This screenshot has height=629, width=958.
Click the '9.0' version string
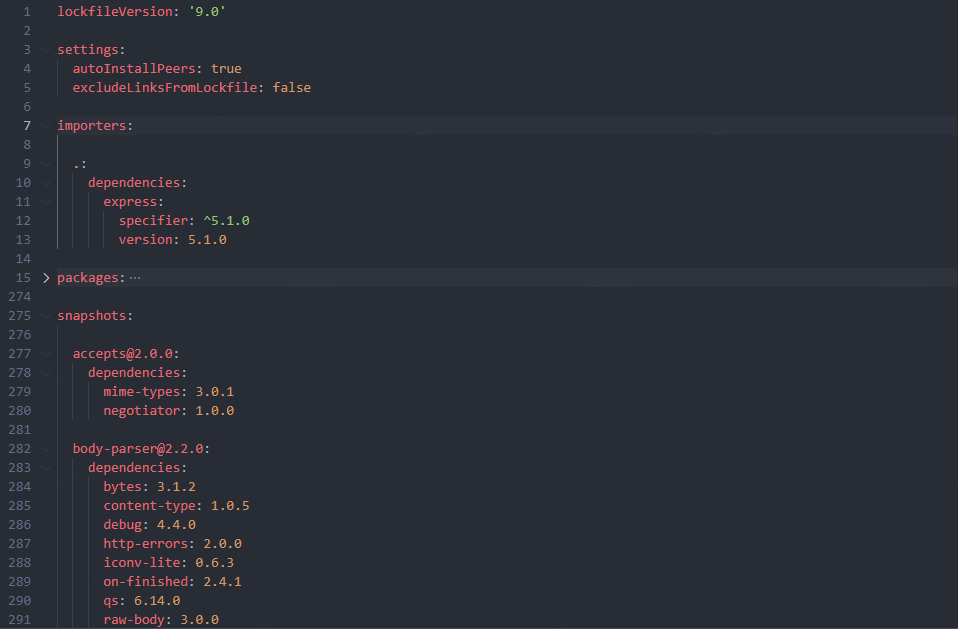click(207, 12)
